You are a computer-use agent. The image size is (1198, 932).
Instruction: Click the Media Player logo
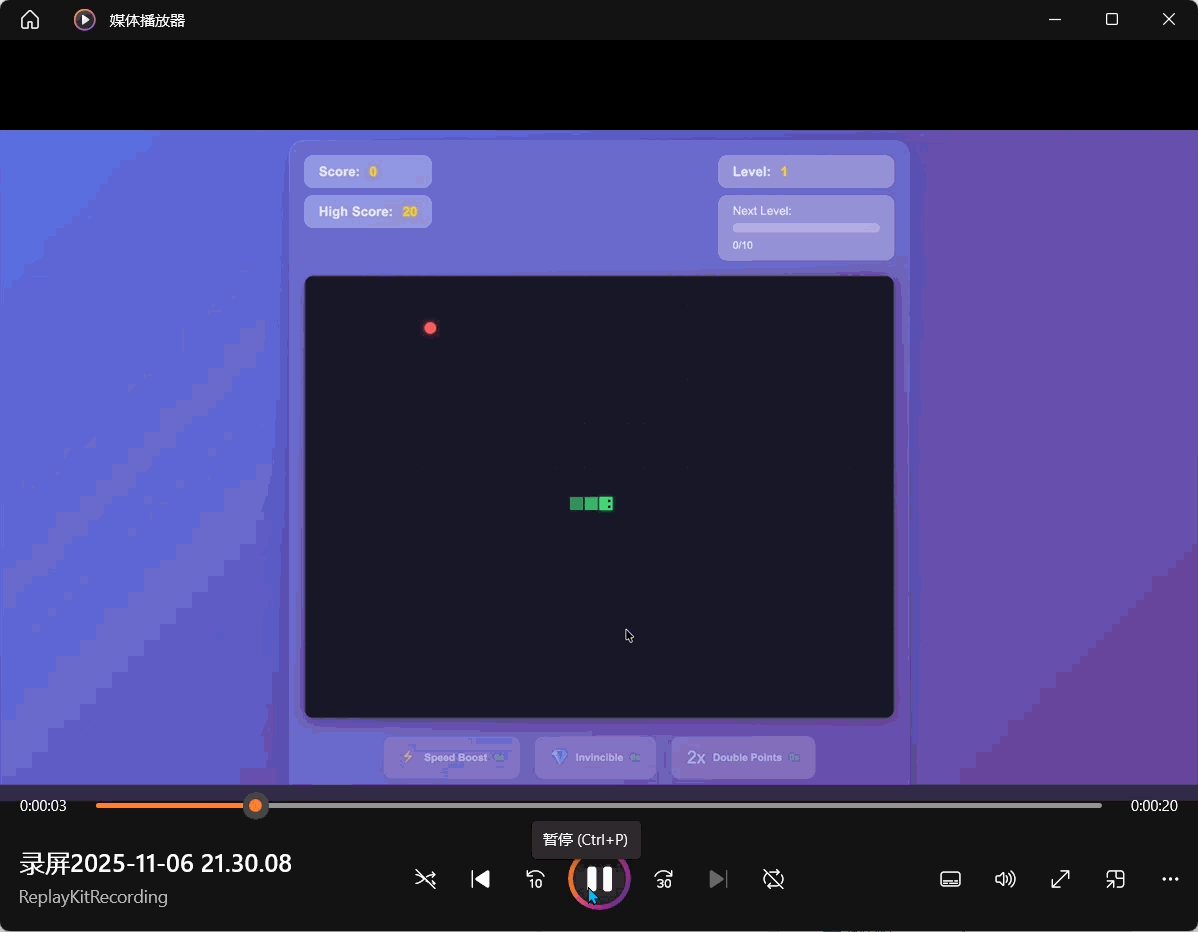coord(84,19)
